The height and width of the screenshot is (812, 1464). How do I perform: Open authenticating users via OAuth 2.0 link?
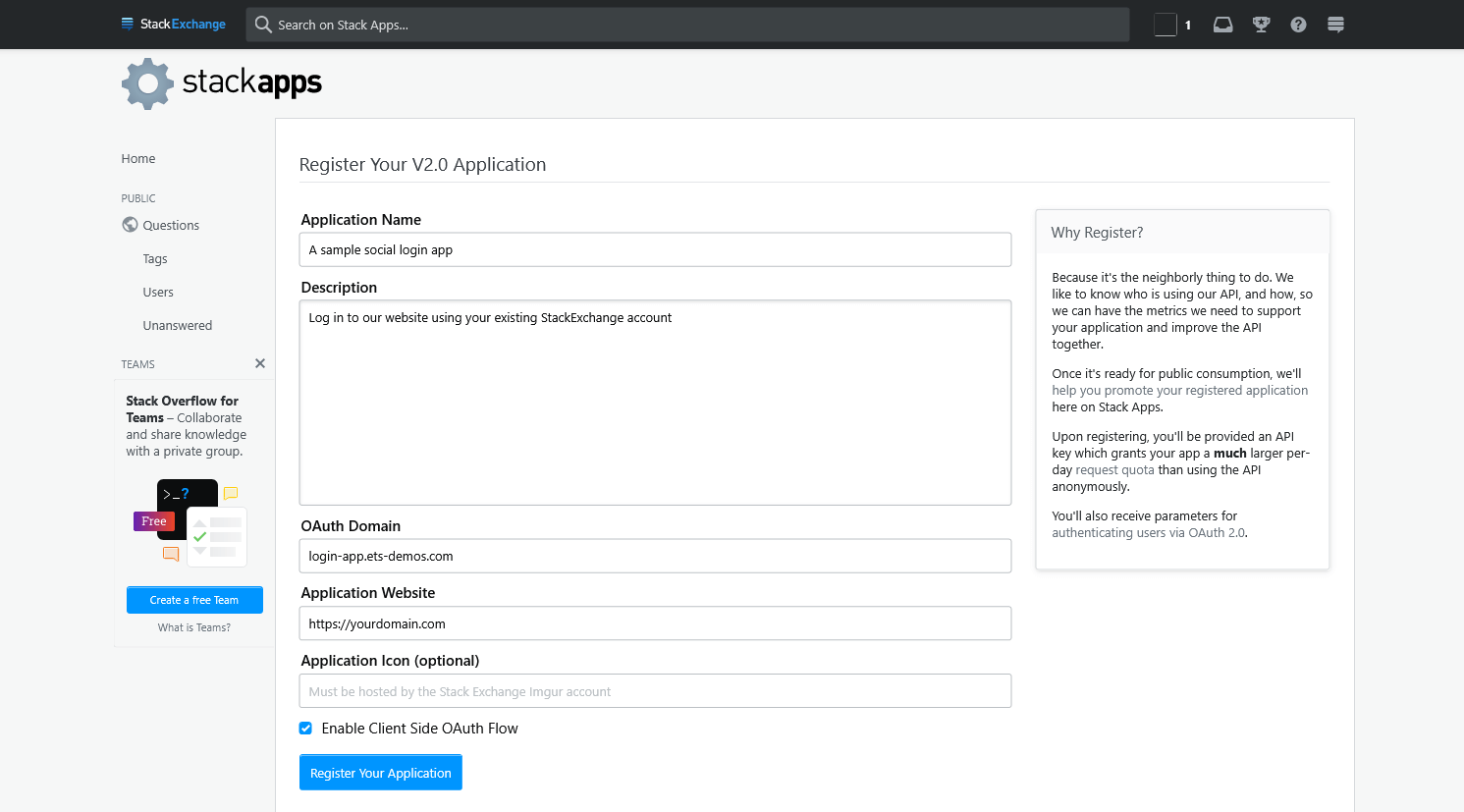coord(1148,533)
